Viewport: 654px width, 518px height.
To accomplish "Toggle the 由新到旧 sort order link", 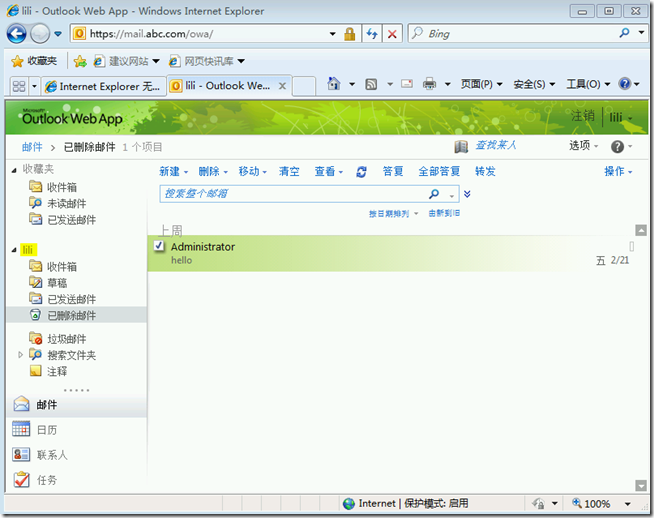I will [x=444, y=214].
